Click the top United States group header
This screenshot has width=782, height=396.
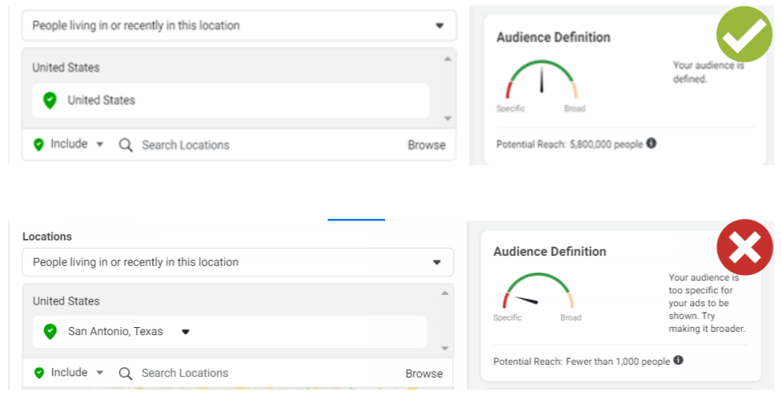(66, 67)
